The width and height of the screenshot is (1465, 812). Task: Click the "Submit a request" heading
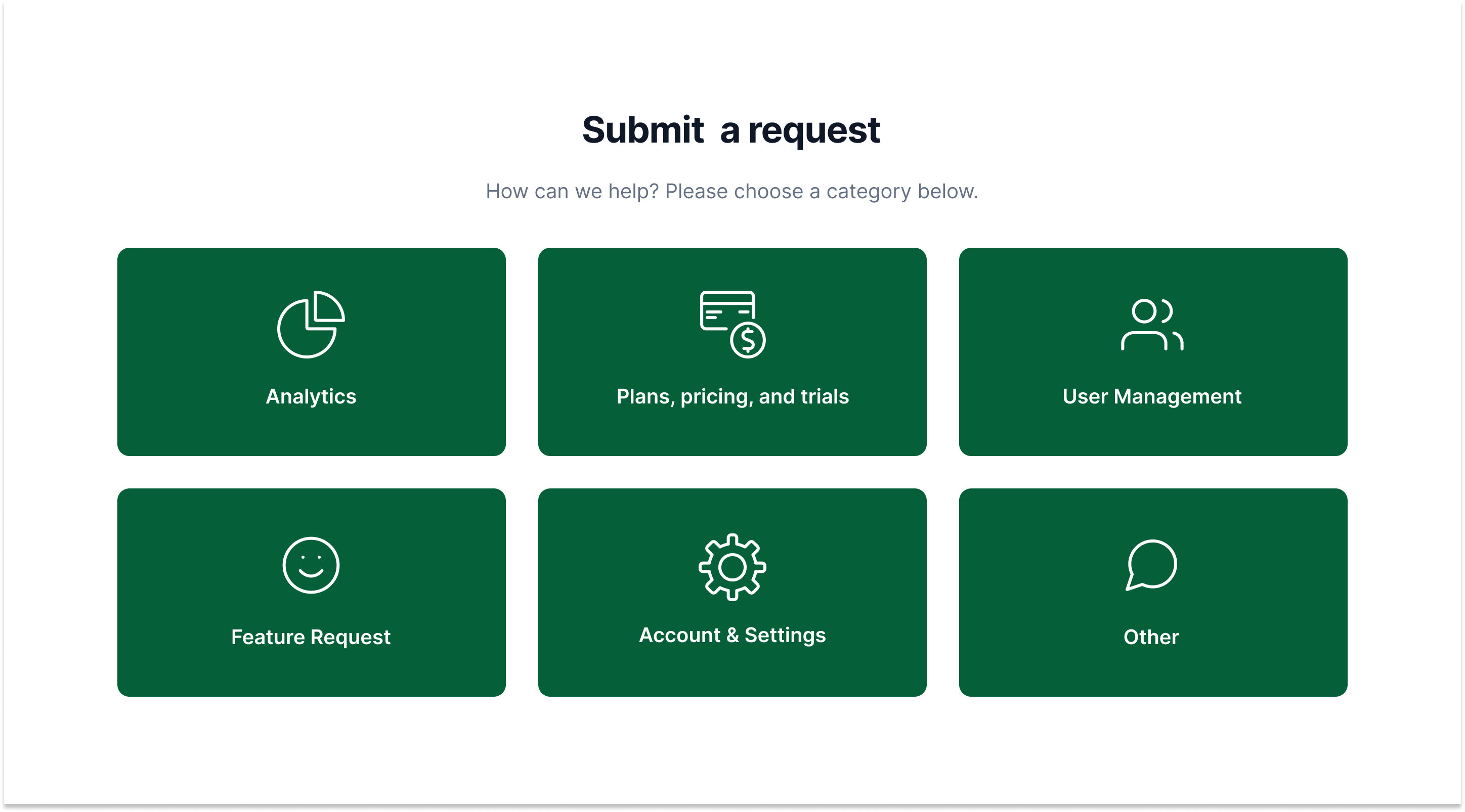tap(731, 130)
